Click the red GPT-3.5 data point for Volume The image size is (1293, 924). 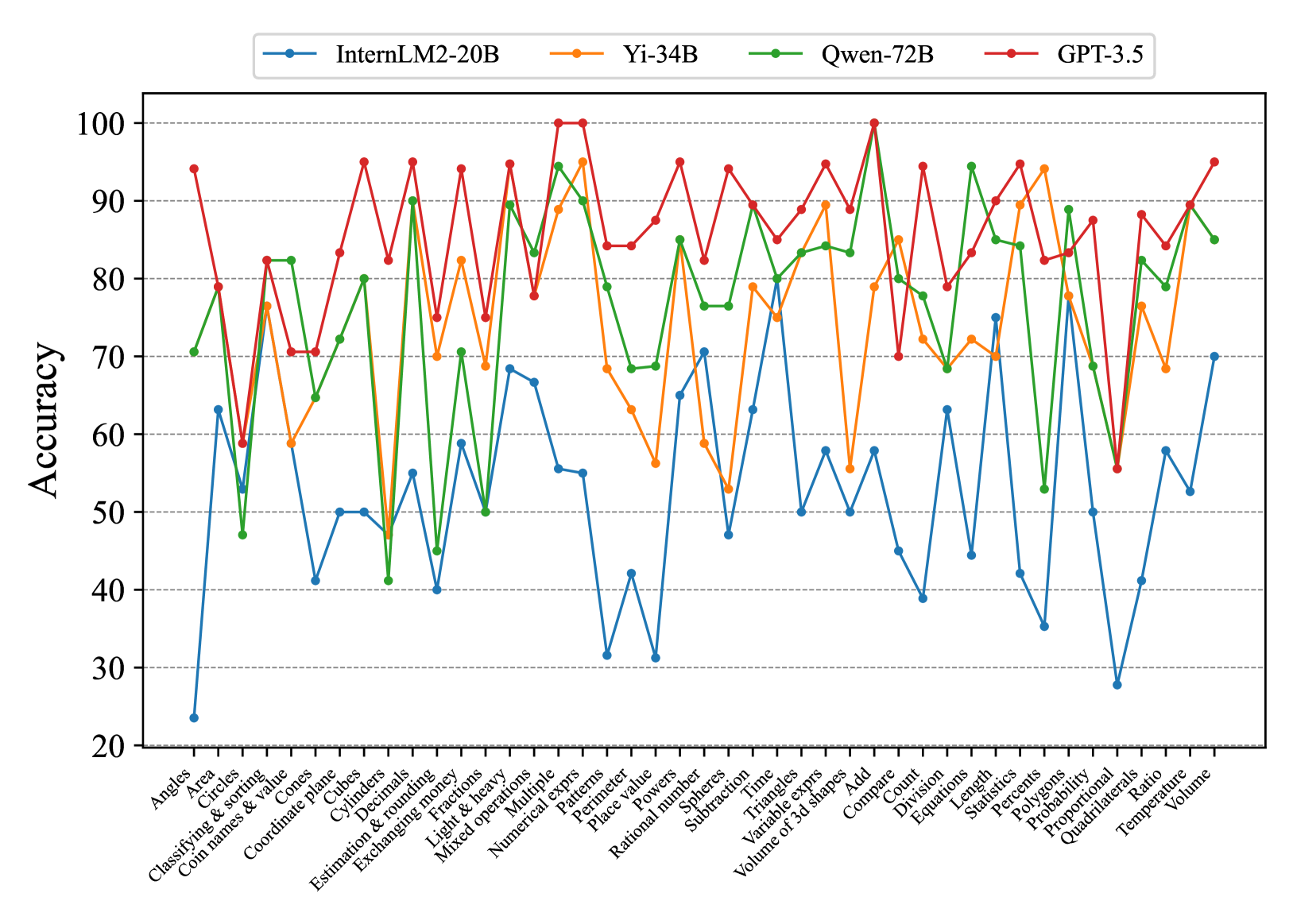(x=1214, y=162)
